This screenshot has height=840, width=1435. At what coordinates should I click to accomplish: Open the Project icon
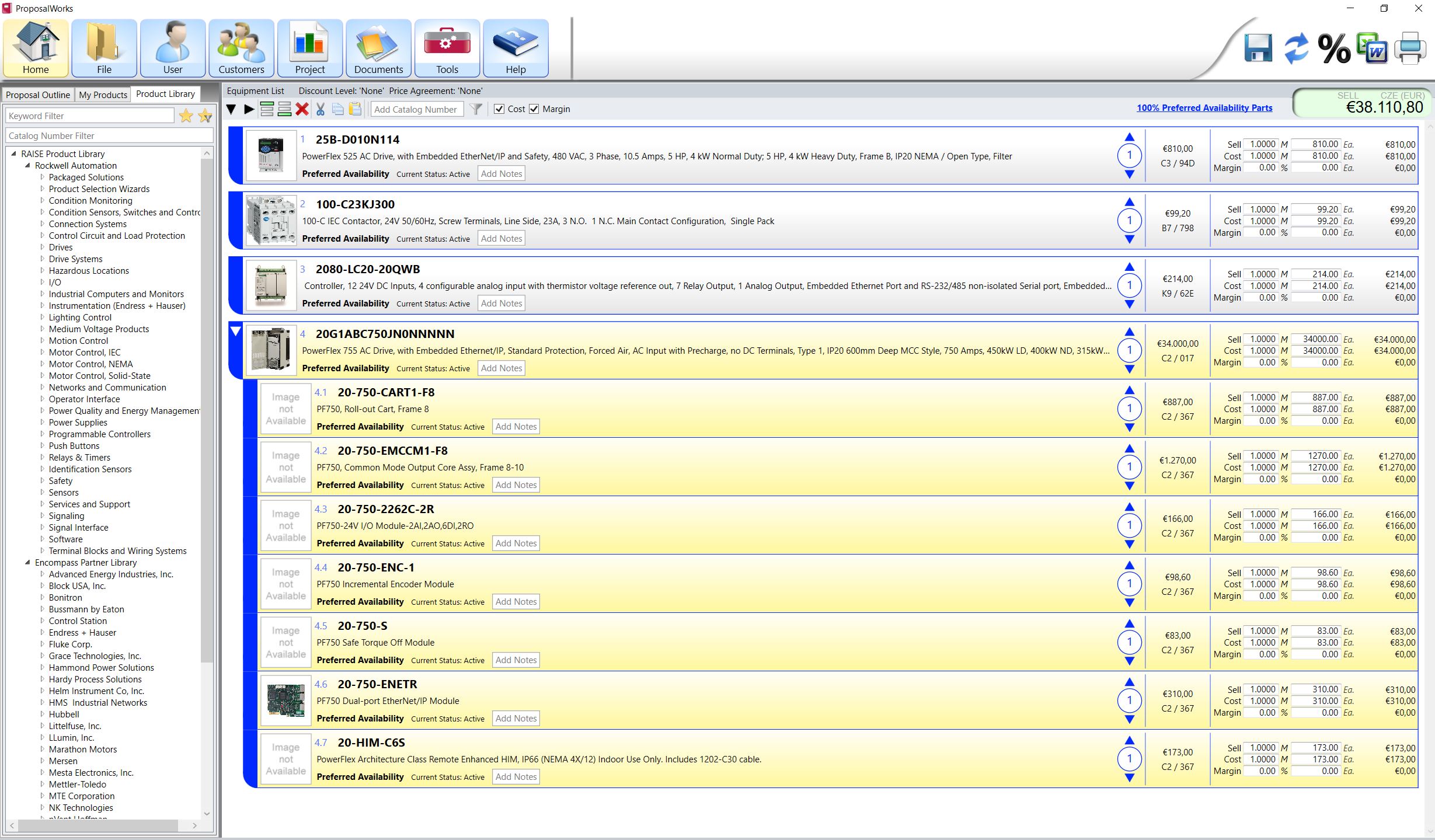pos(310,48)
